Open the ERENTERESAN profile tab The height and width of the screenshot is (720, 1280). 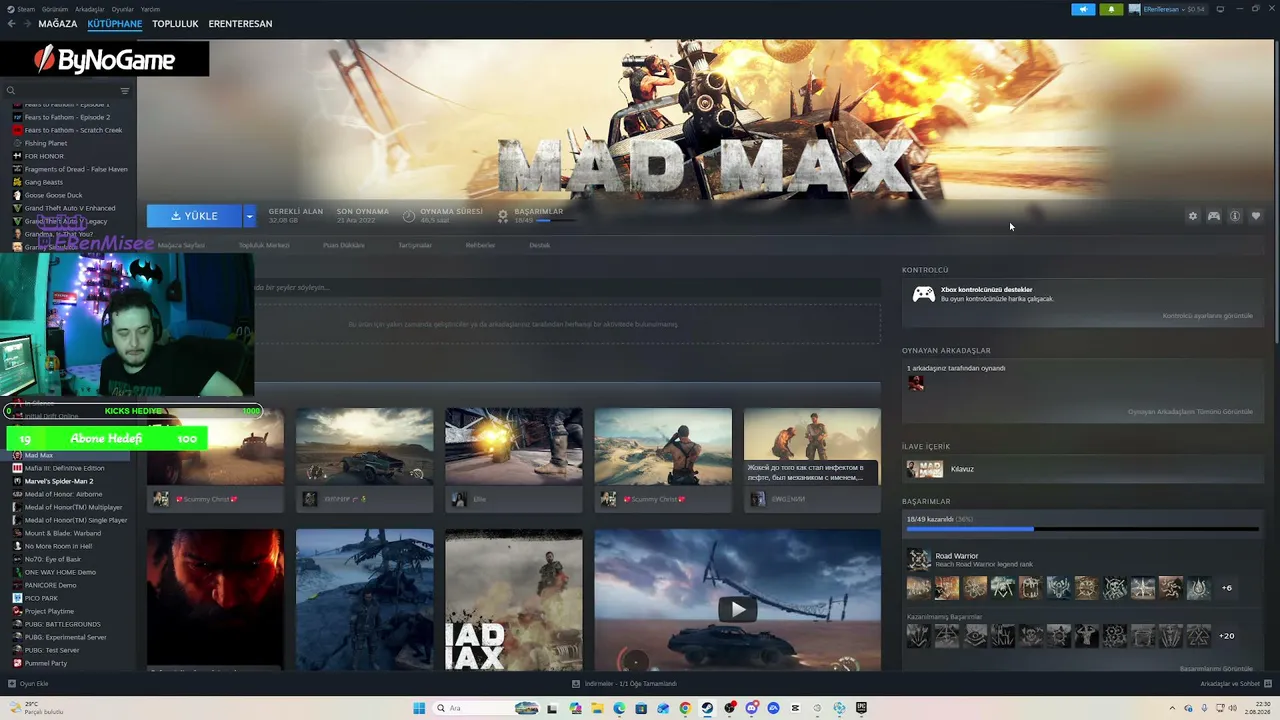point(240,24)
